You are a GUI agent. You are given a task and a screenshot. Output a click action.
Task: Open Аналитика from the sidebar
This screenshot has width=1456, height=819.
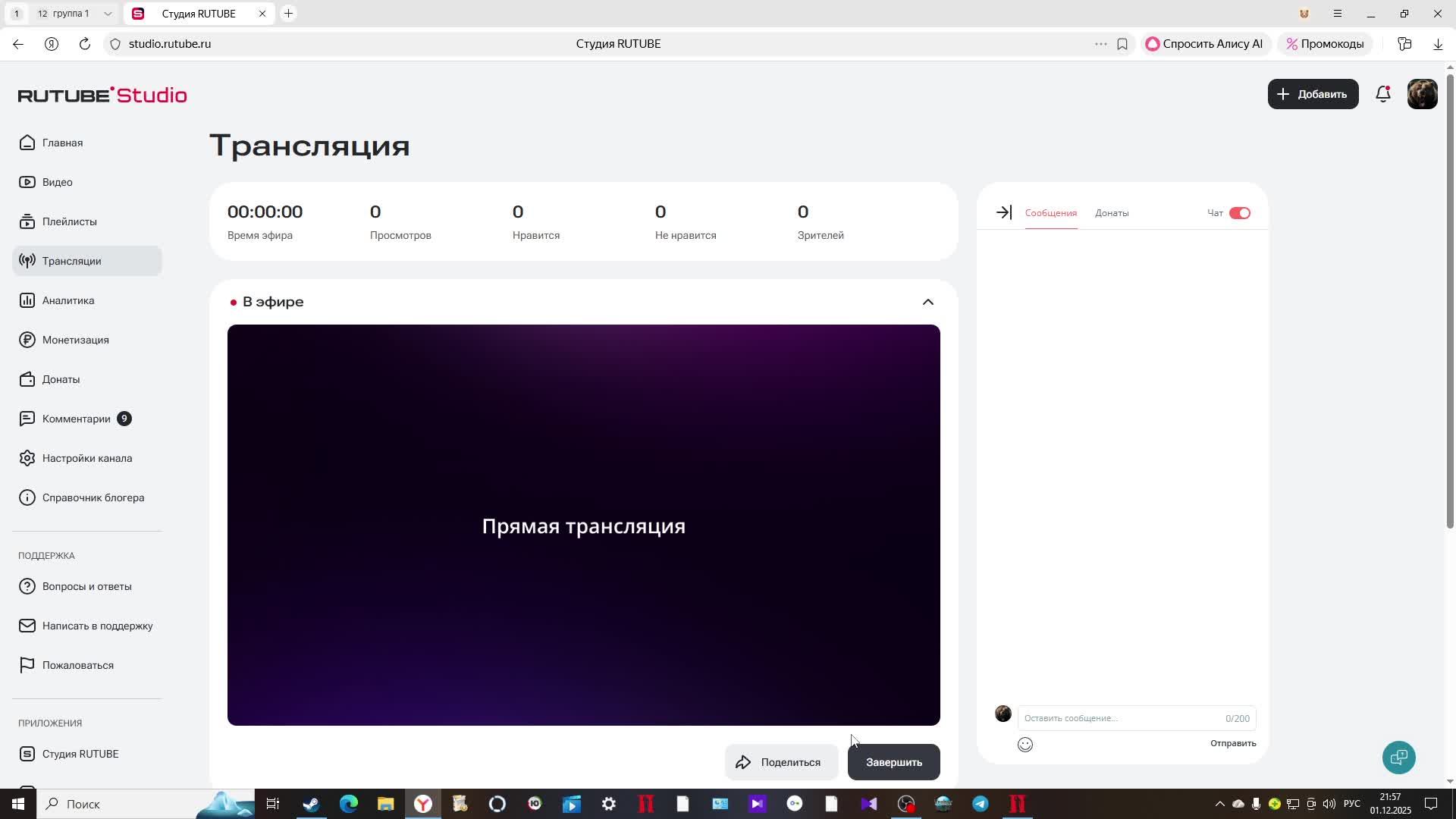point(68,300)
